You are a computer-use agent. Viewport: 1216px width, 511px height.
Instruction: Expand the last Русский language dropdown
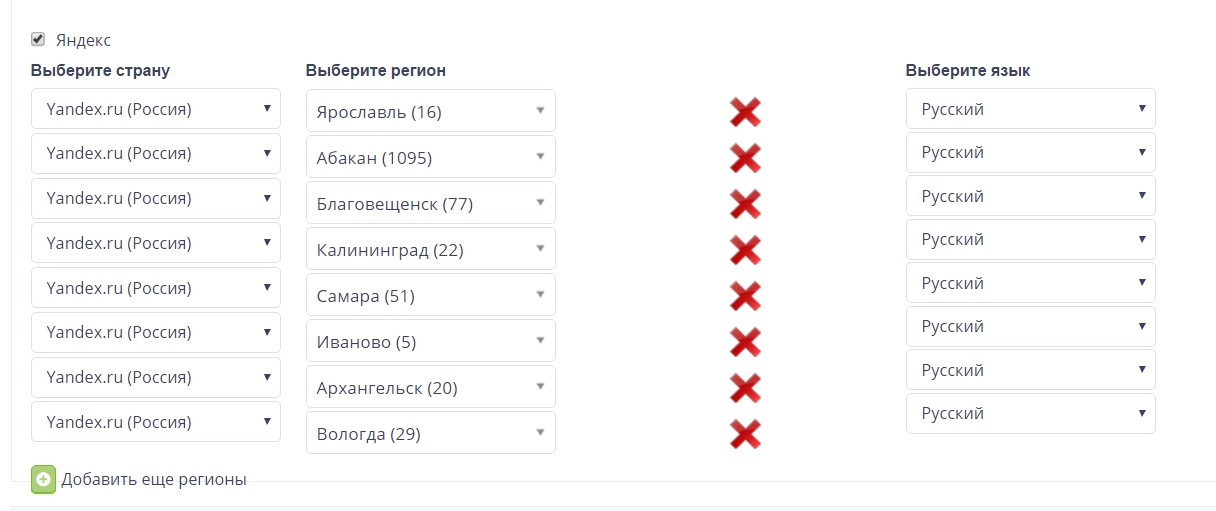pos(1030,413)
